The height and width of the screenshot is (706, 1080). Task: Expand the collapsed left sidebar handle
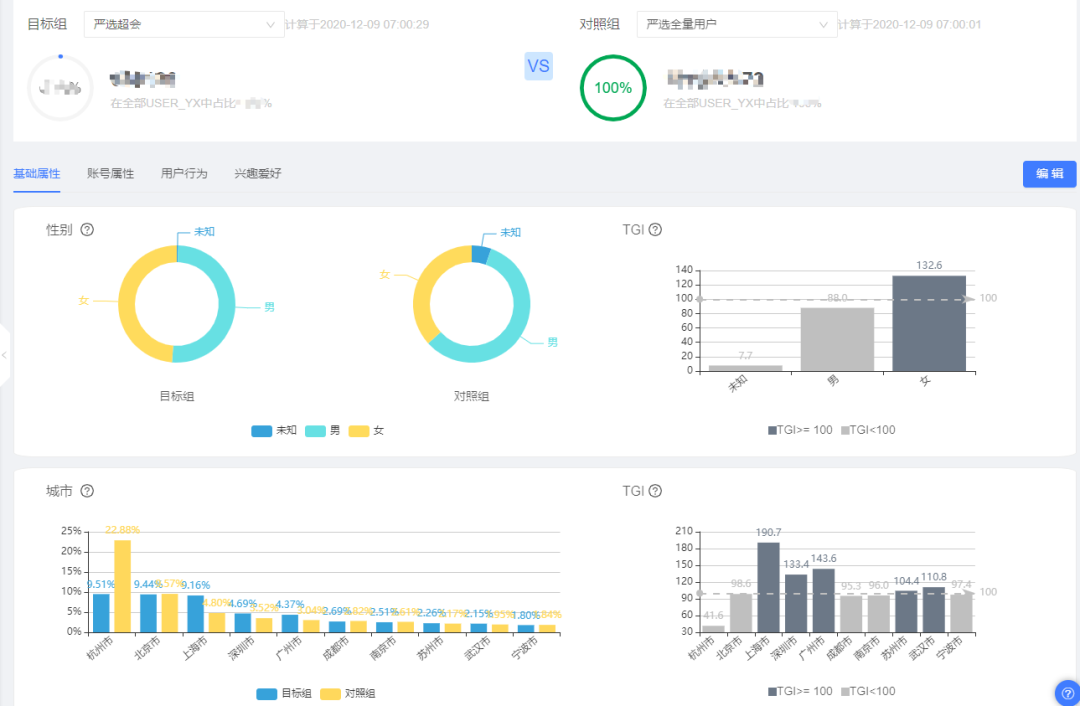(x=4, y=355)
